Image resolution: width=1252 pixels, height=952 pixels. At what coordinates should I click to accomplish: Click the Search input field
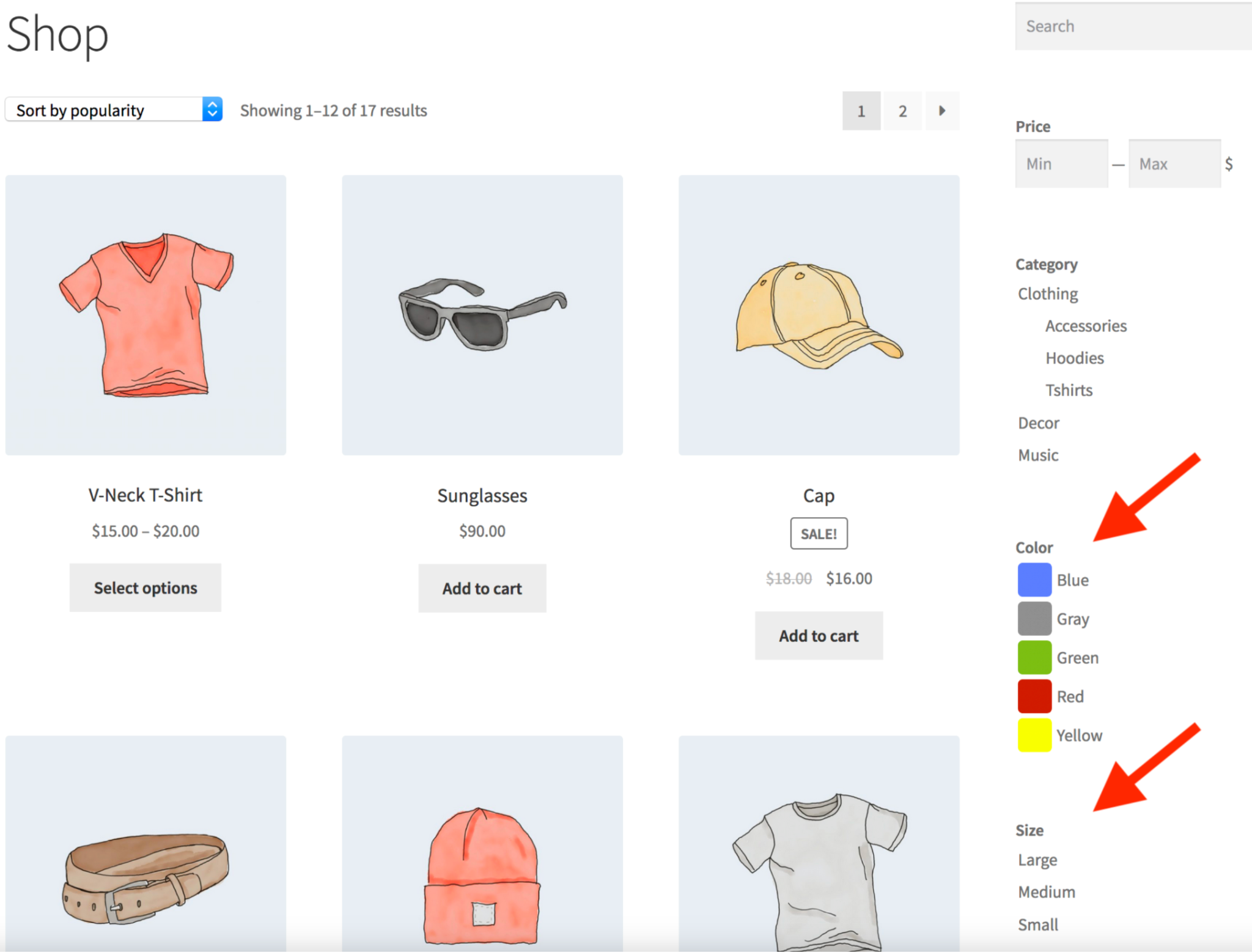(x=1134, y=26)
